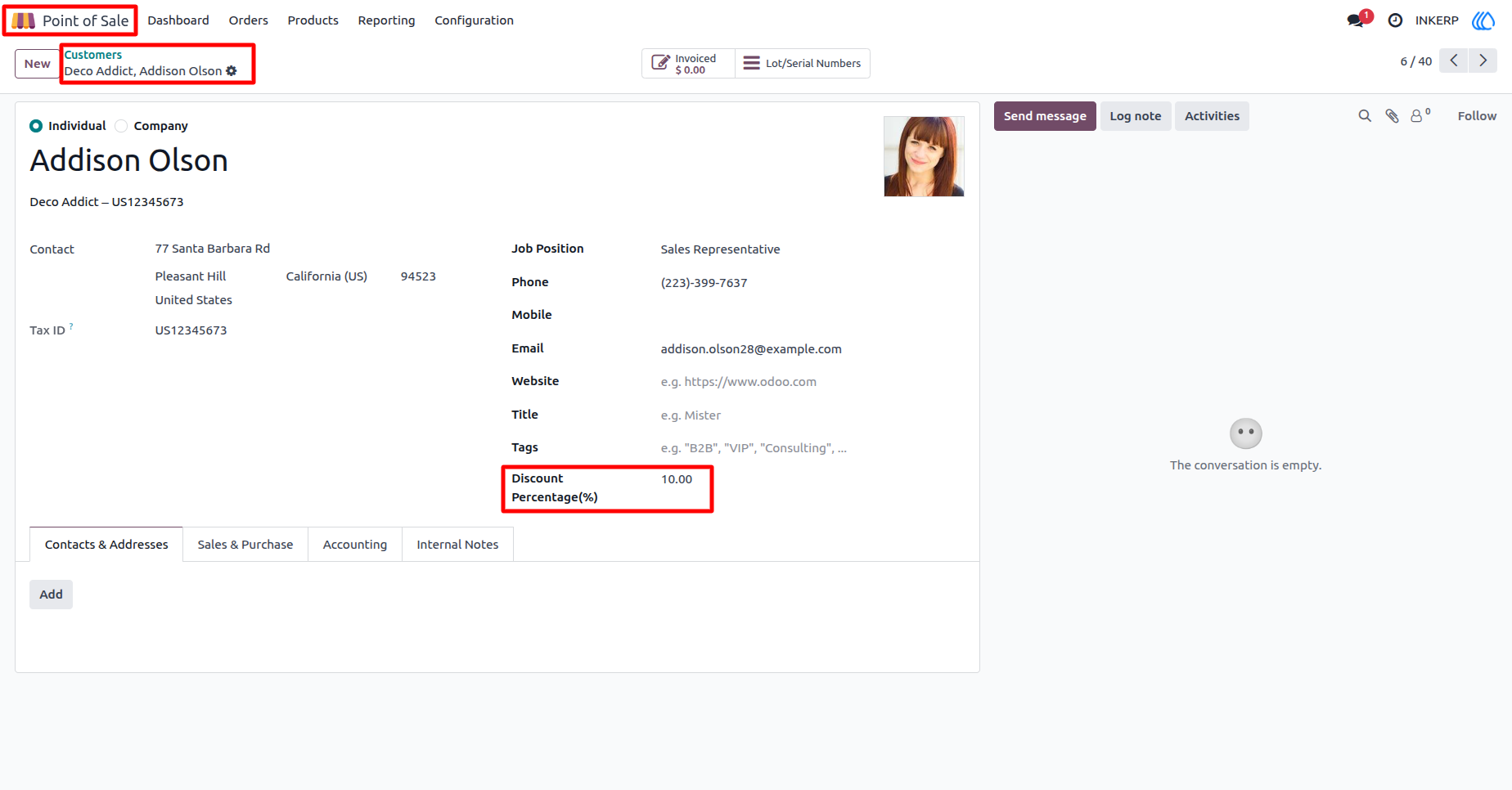Click the New button

[37, 64]
